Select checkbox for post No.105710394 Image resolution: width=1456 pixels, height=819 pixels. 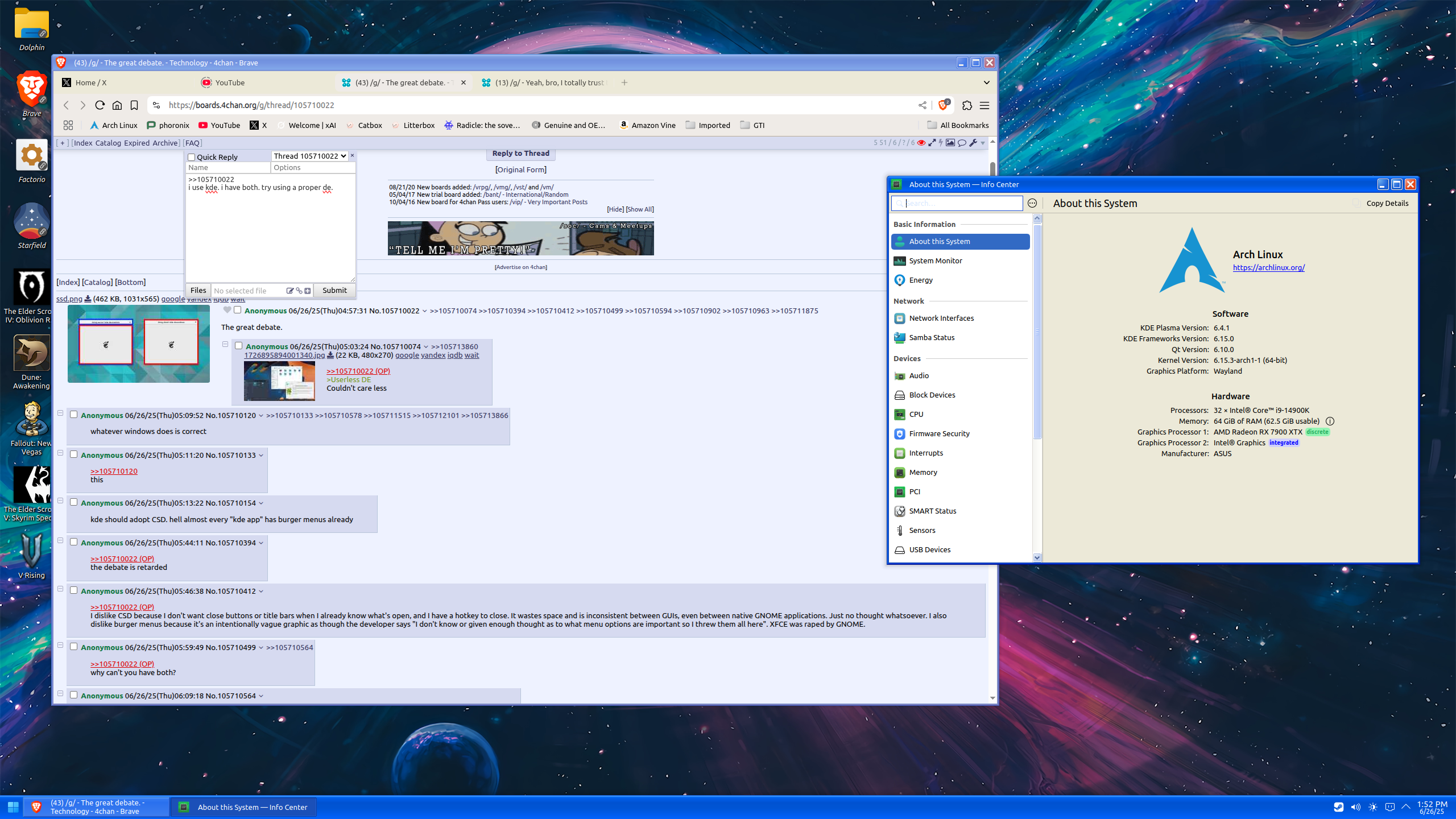coord(74,542)
